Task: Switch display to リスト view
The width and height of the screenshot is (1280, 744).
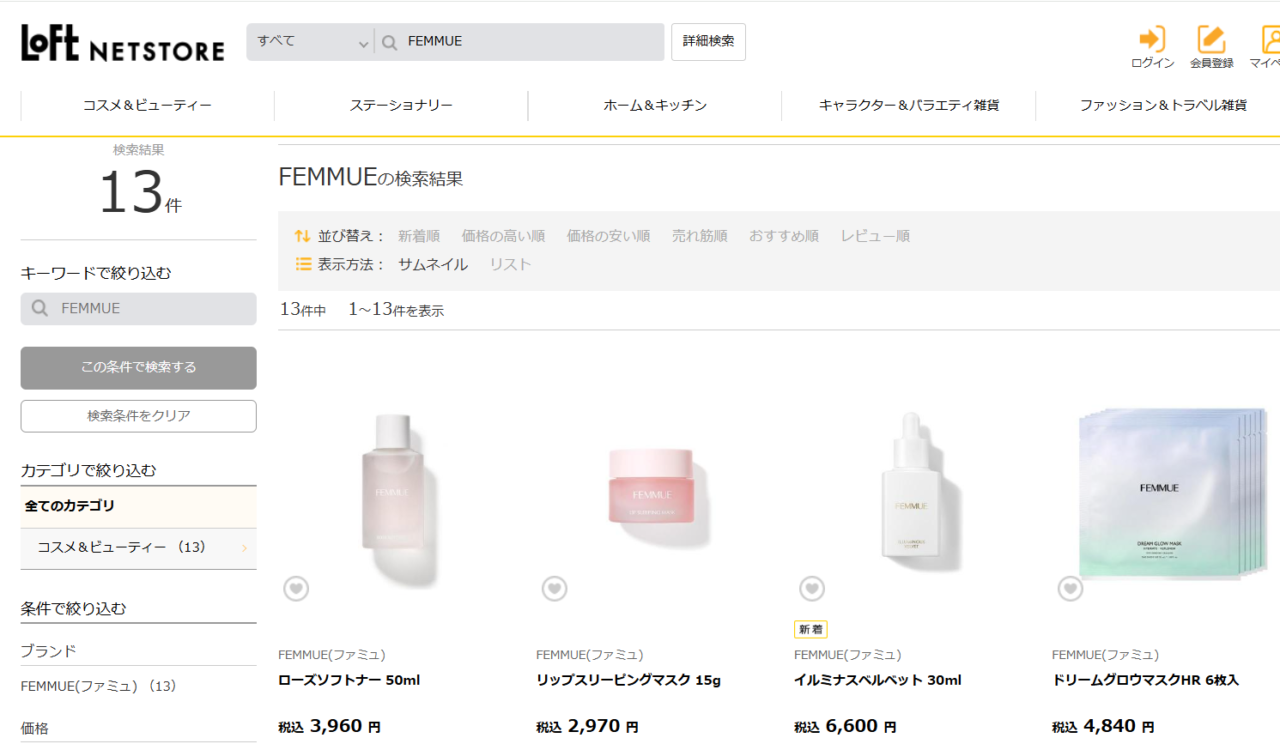Action: (510, 264)
